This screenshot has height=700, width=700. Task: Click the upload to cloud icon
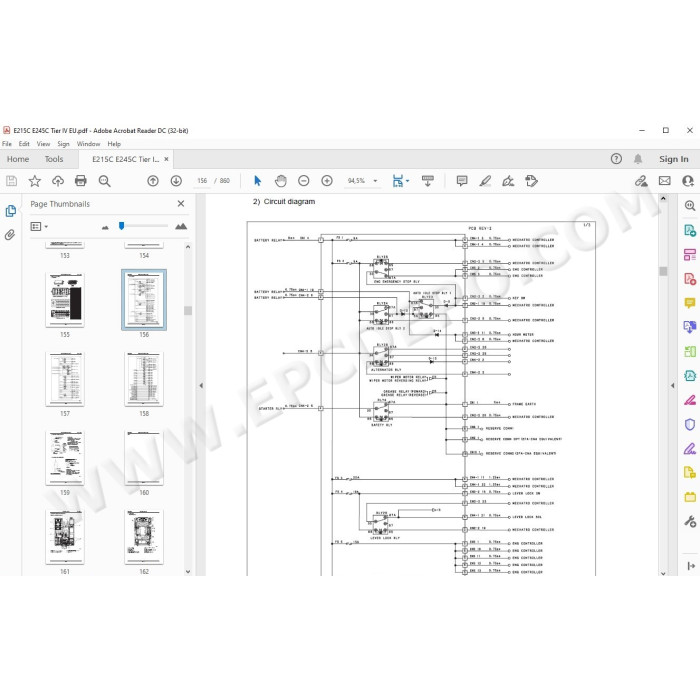click(58, 181)
